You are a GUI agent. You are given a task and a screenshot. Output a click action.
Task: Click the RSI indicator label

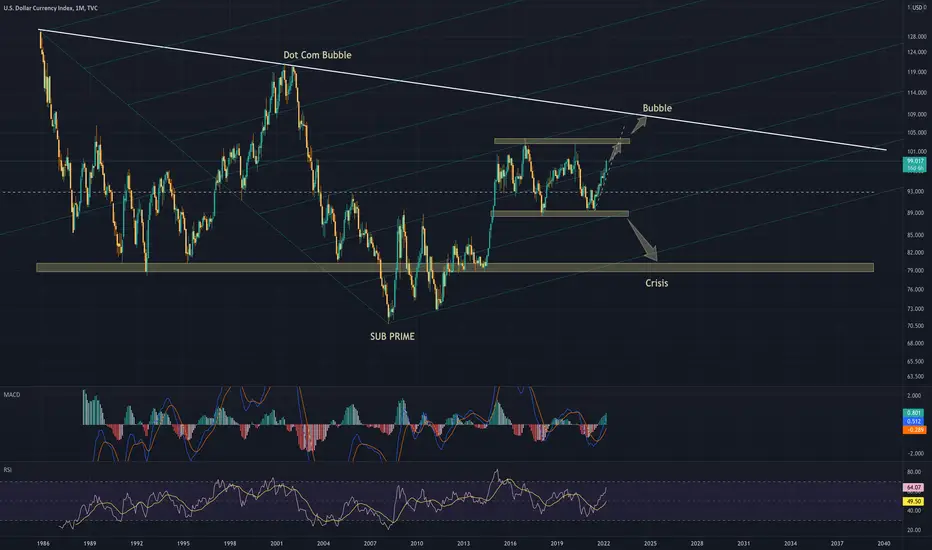tap(8, 470)
